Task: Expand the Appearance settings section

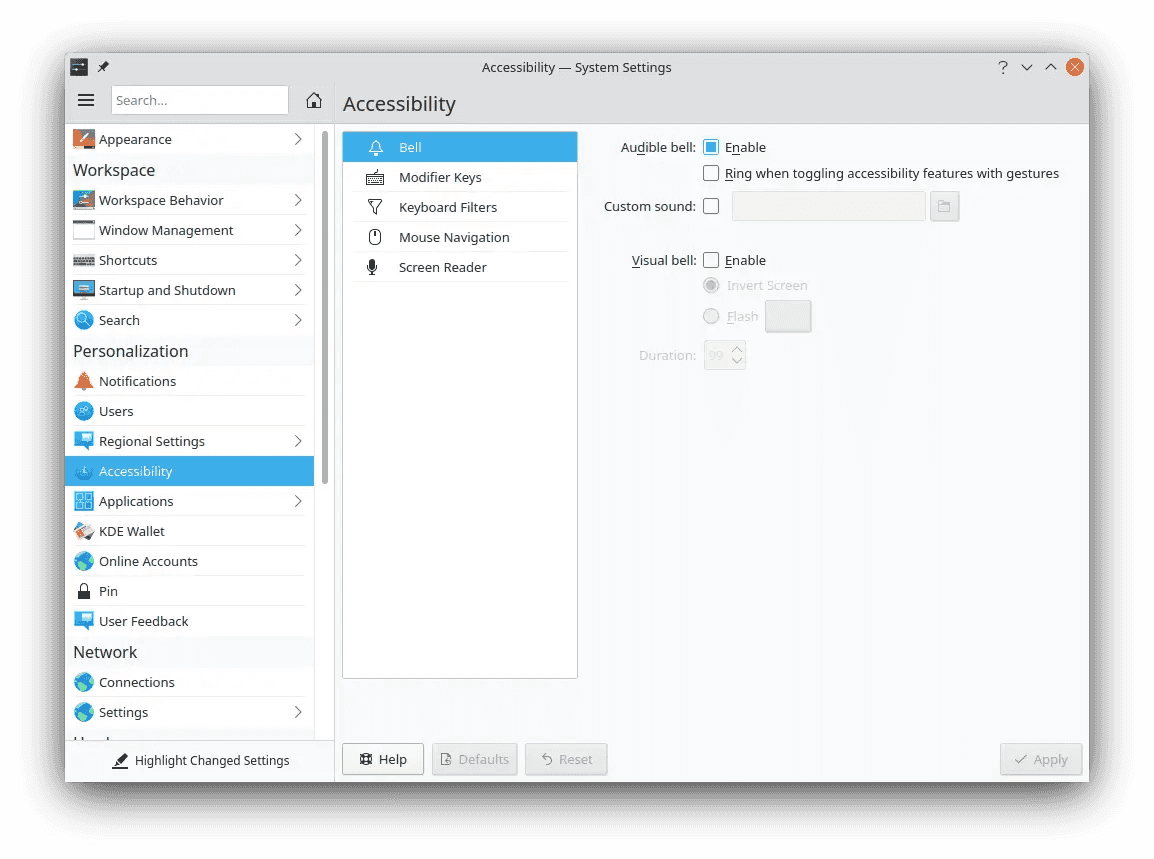Action: [297, 139]
